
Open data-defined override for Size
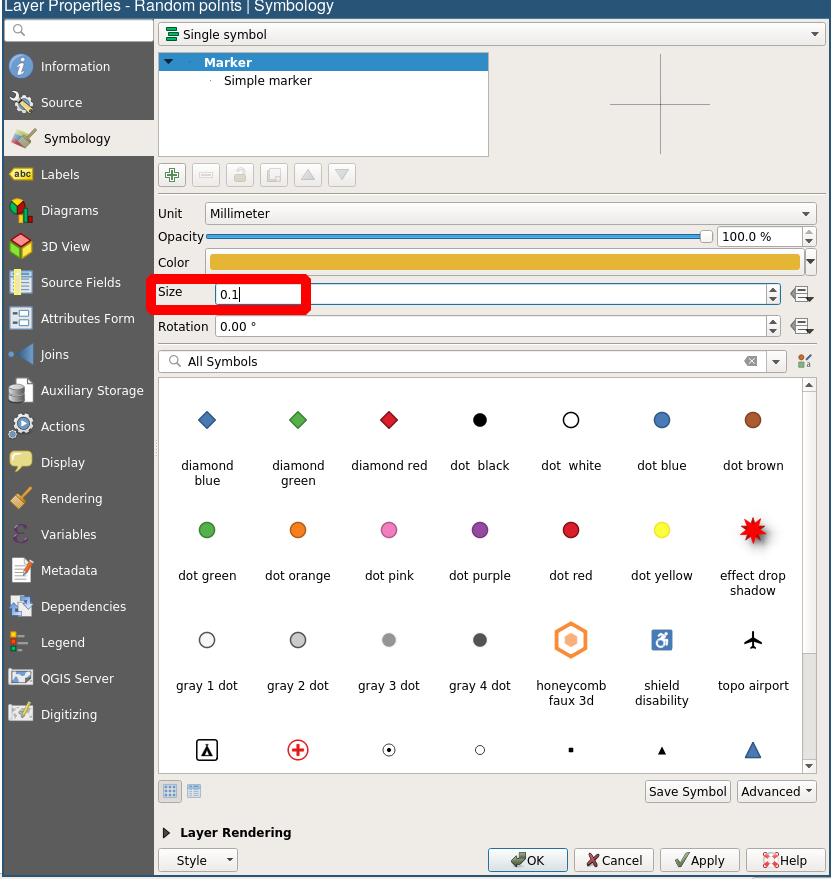pos(801,294)
